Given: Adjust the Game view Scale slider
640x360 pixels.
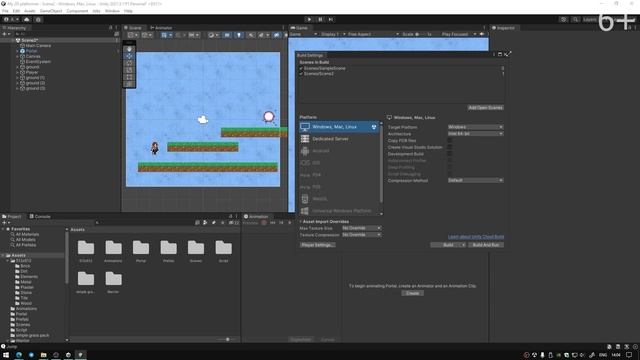Looking at the screenshot, I should [x=420, y=34].
